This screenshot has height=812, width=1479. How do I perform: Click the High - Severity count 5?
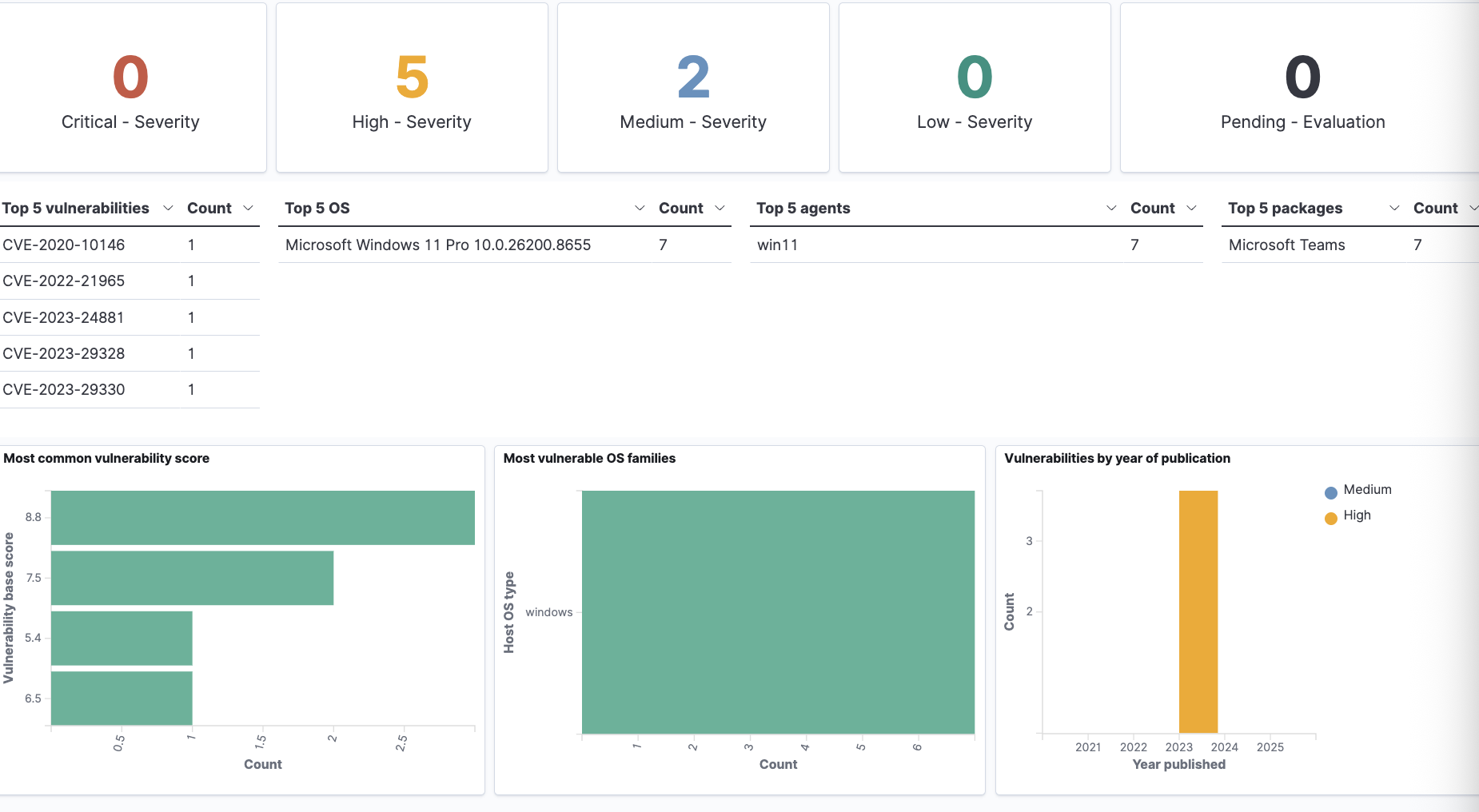tap(412, 78)
